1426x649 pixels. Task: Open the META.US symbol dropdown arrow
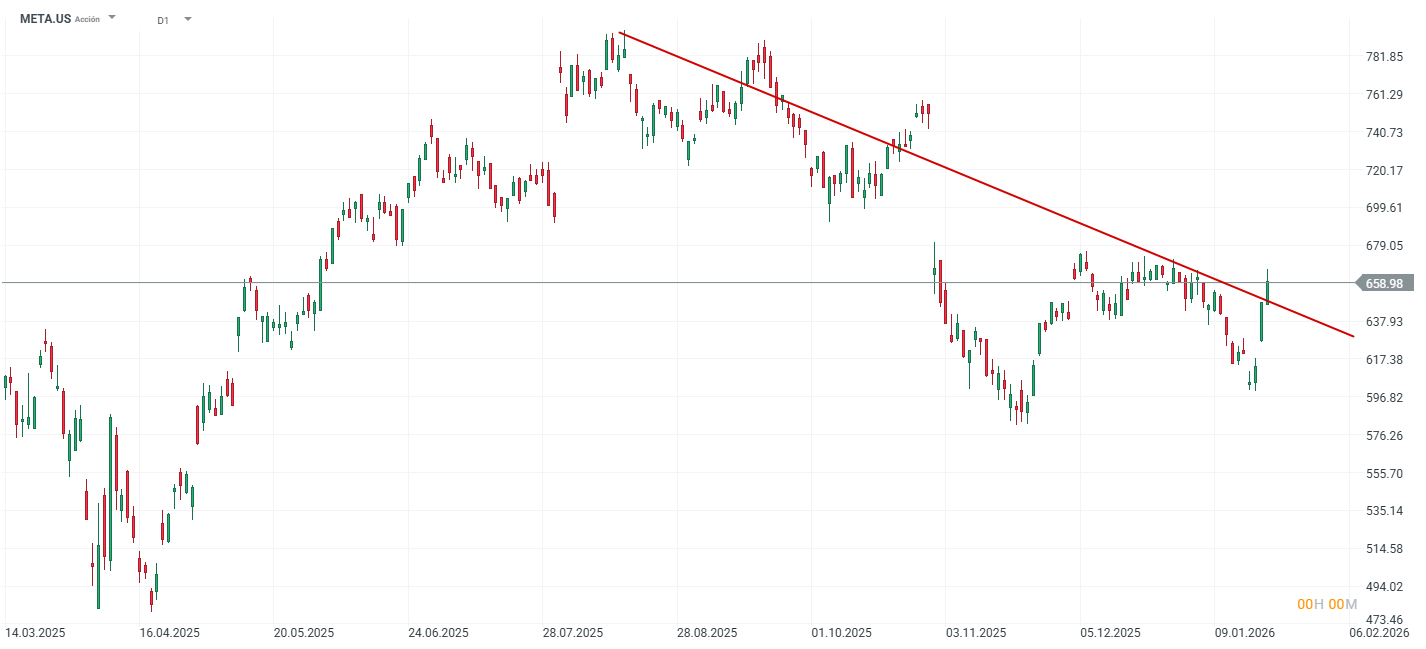112,18
